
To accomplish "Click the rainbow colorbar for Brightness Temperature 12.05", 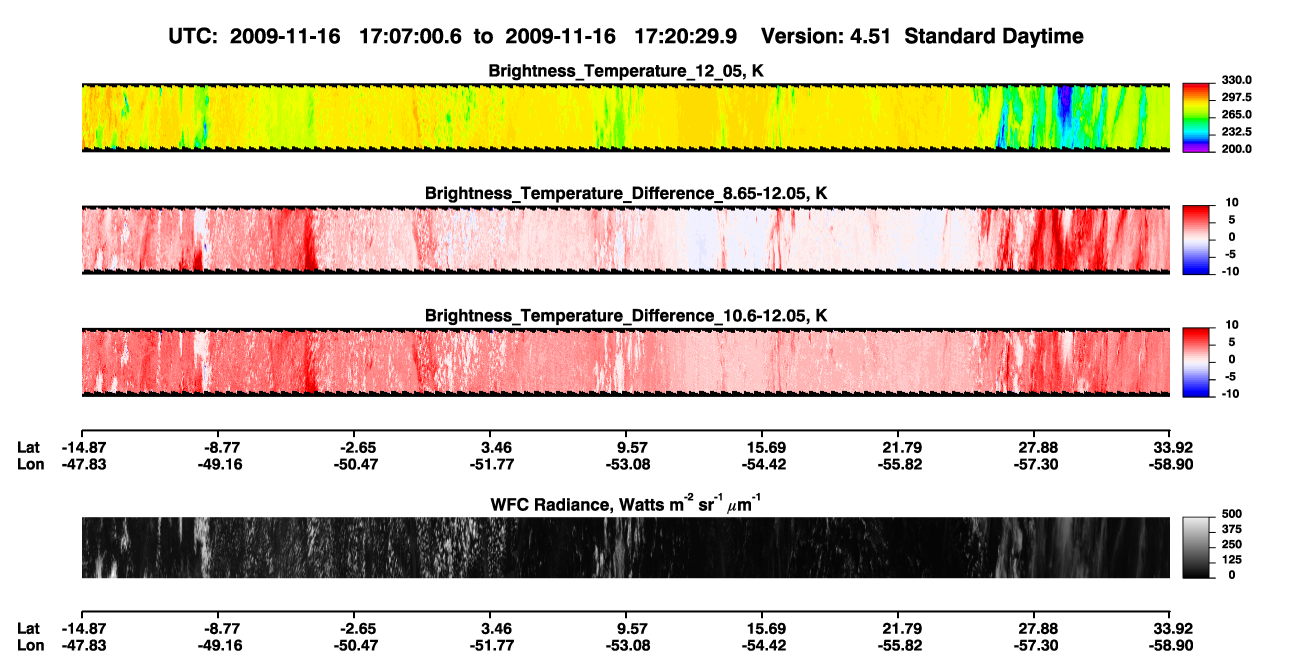I will (x=1197, y=117).
